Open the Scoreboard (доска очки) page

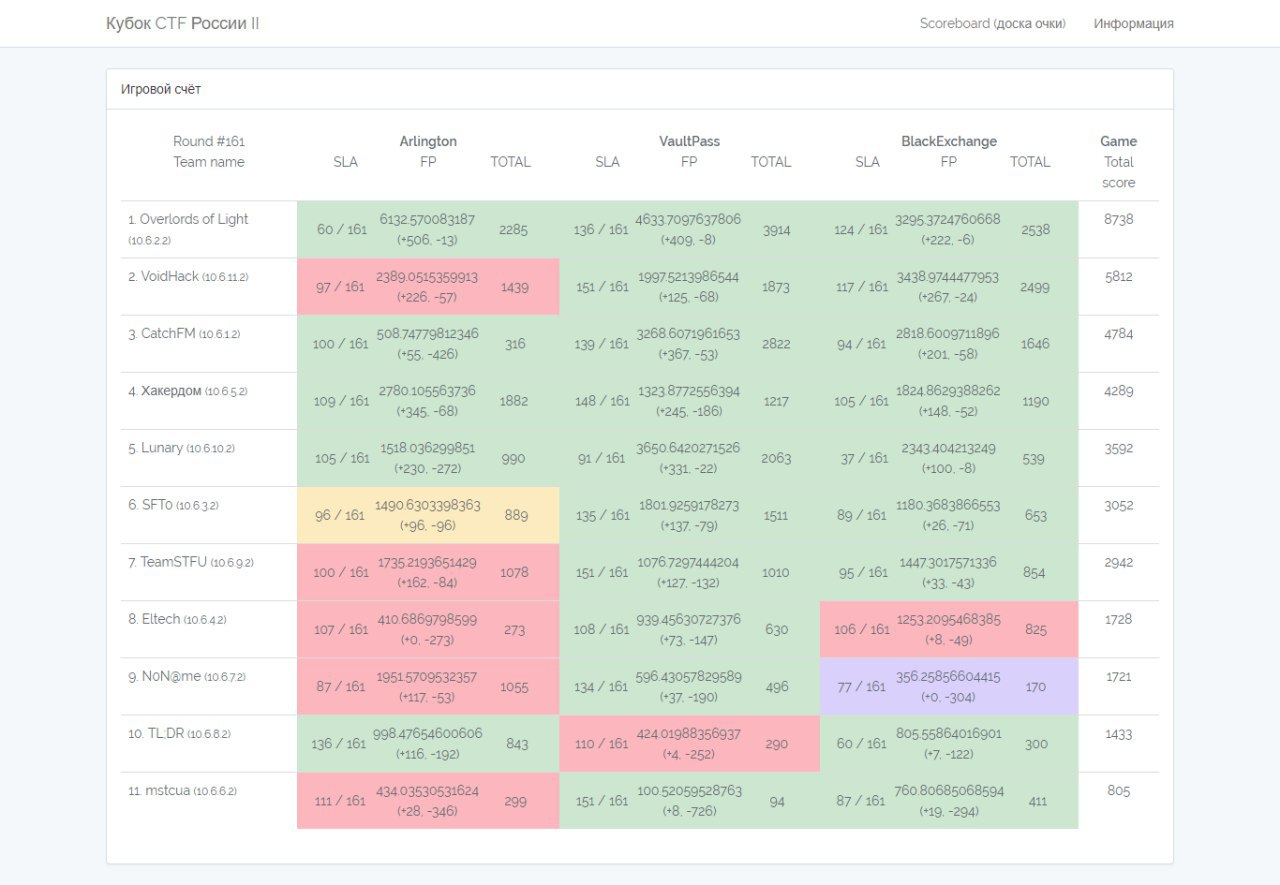pos(993,23)
